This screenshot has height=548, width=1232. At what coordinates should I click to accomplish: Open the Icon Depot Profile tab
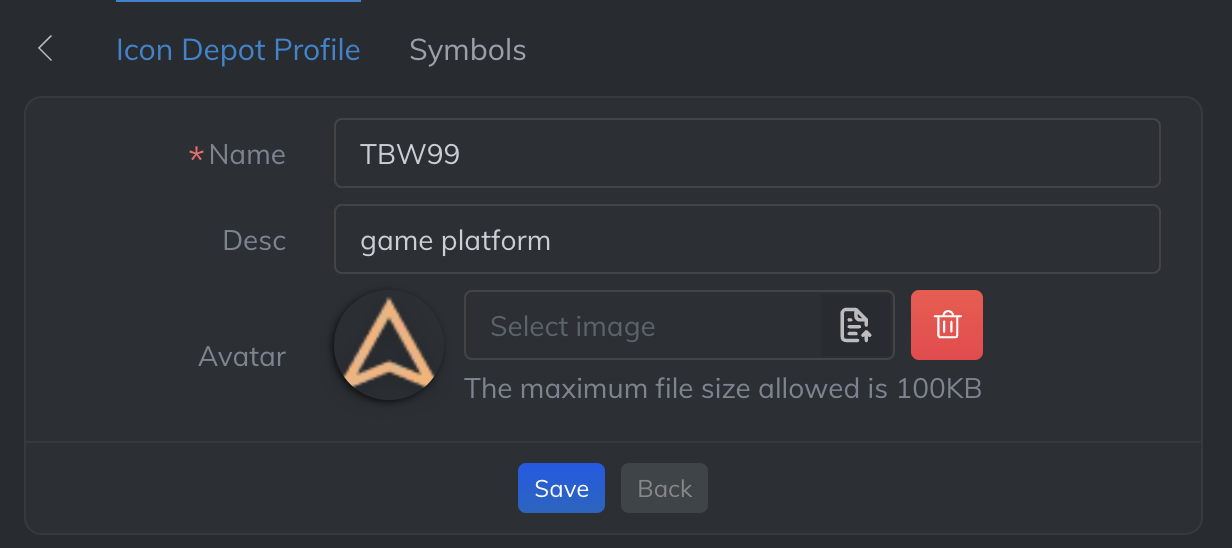(238, 50)
